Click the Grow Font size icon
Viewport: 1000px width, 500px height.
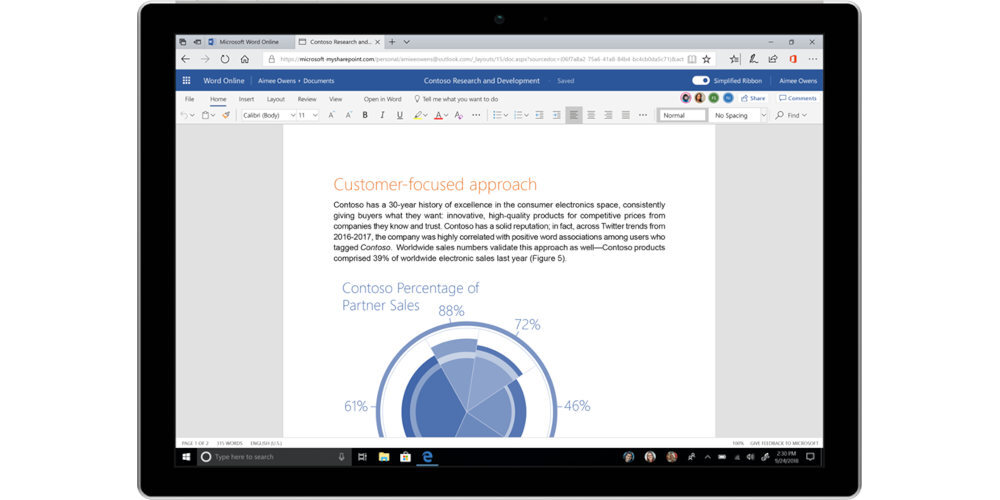pyautogui.click(x=330, y=115)
